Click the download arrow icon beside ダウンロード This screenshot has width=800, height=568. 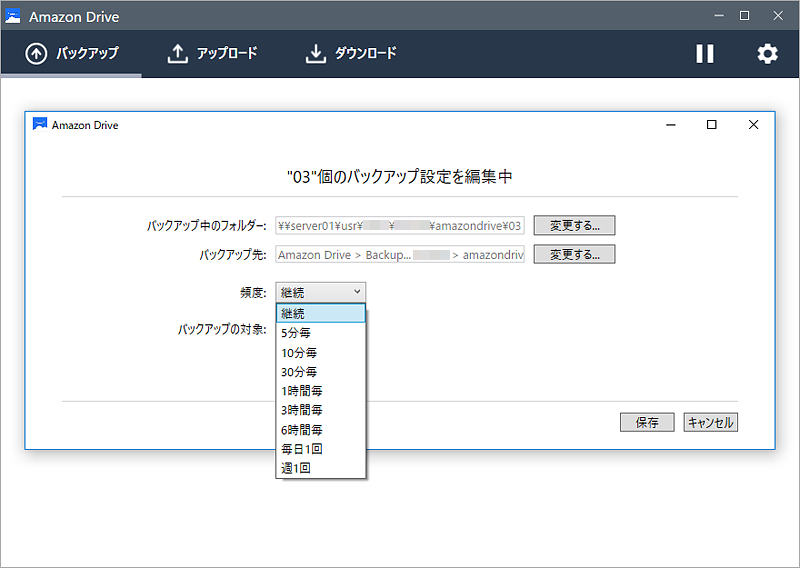(316, 54)
